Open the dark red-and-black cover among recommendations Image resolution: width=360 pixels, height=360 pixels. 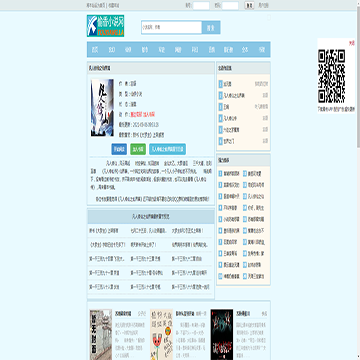(222, 334)
